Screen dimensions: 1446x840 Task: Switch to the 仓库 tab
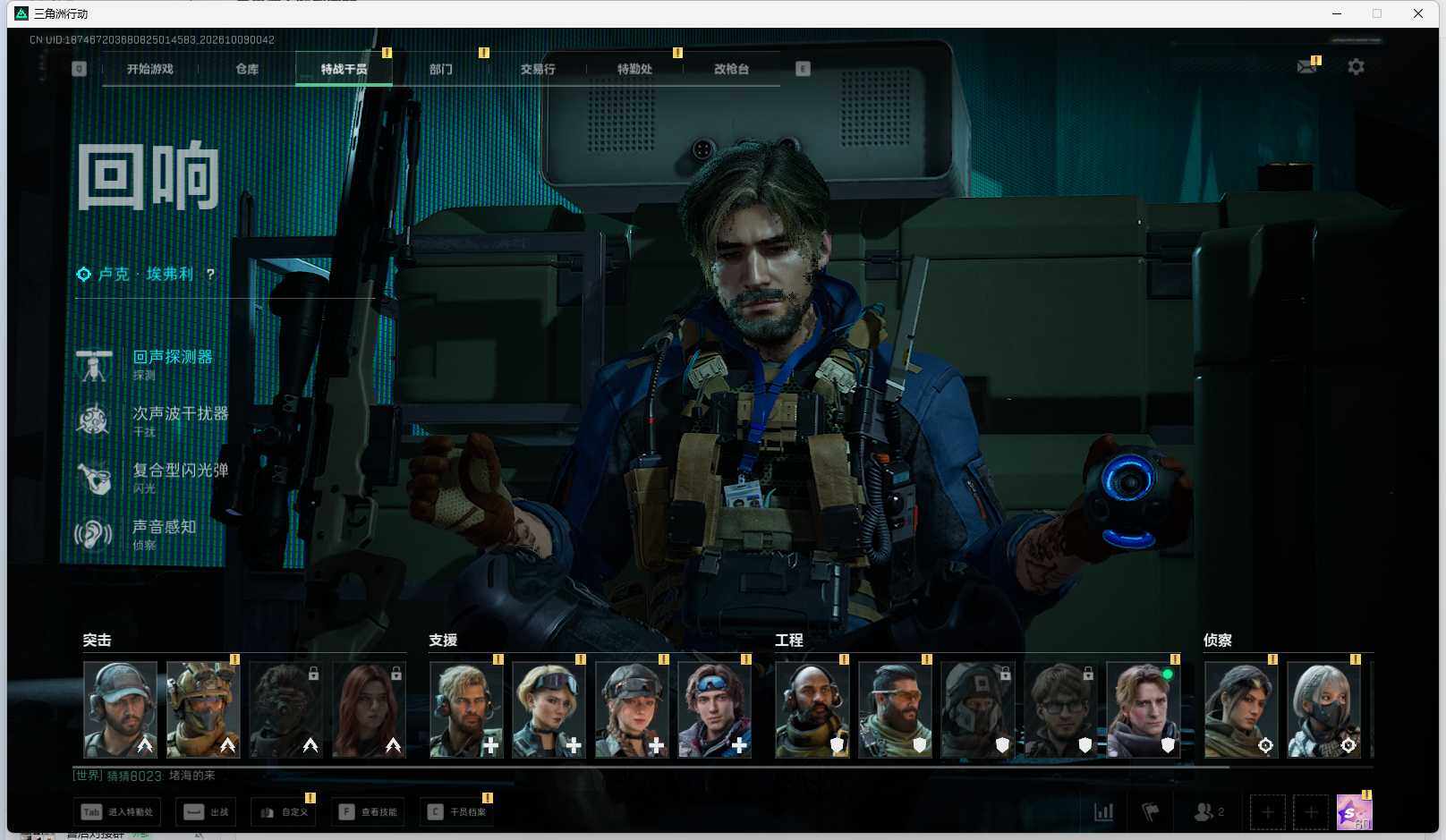247,69
